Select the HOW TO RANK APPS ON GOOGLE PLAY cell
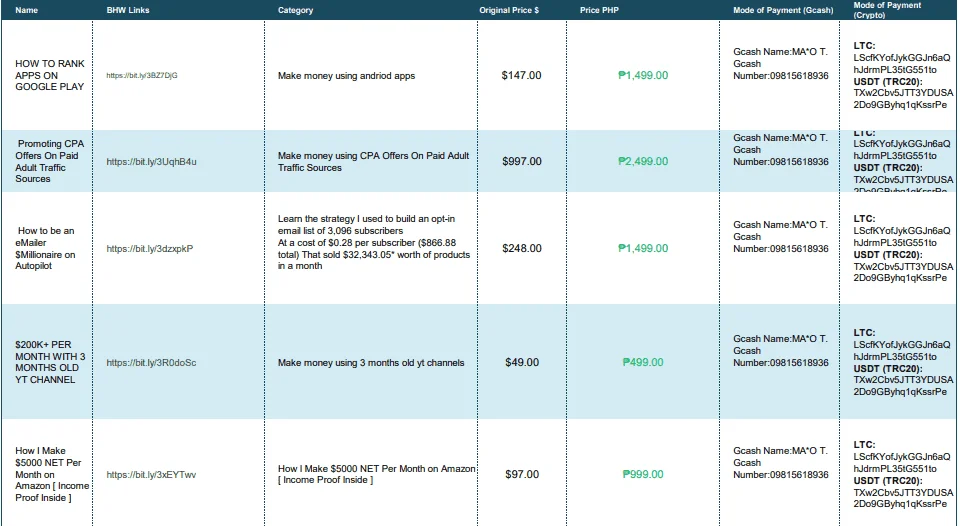Screen dimensions: 960x526 [x=50, y=75]
